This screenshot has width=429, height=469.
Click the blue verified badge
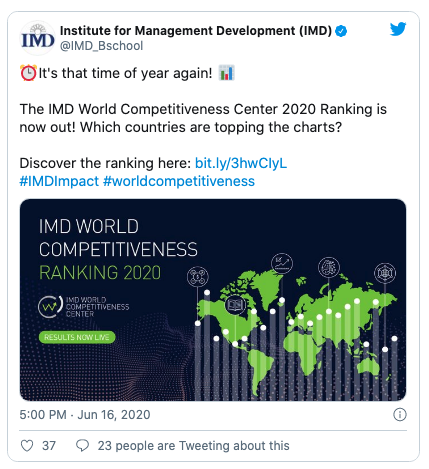pyautogui.click(x=341, y=31)
